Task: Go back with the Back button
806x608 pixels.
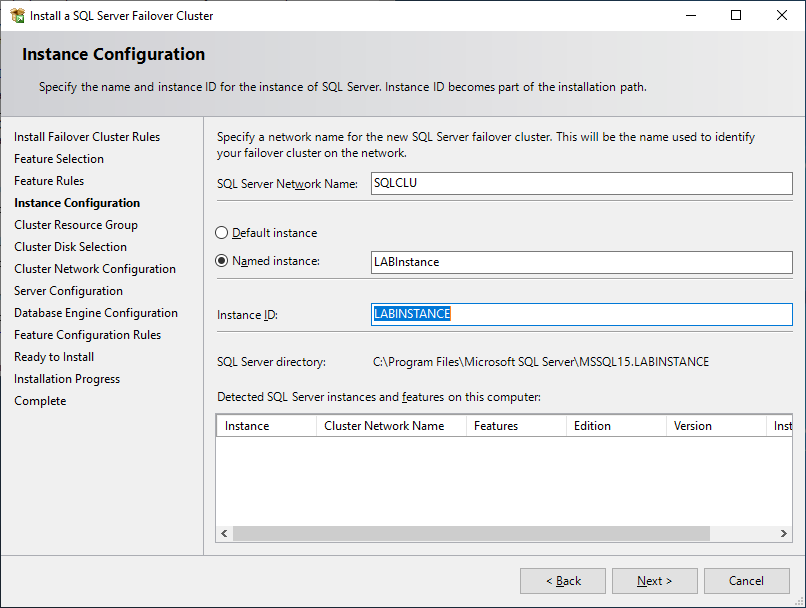Action: tap(563, 581)
